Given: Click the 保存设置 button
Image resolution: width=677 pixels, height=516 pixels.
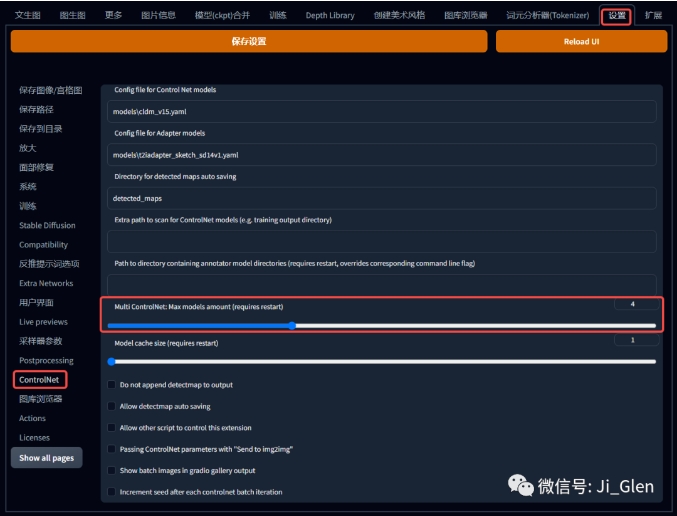Looking at the screenshot, I should click(248, 41).
